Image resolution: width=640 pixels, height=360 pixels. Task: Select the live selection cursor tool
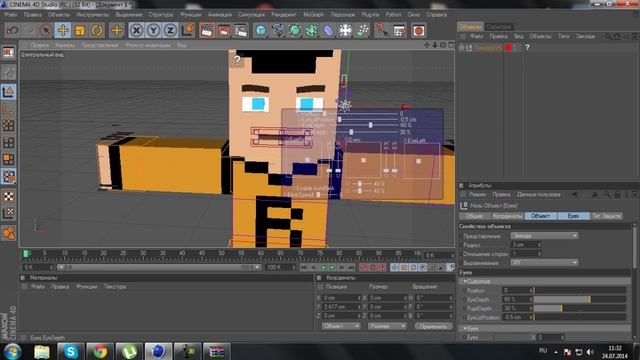click(45, 31)
